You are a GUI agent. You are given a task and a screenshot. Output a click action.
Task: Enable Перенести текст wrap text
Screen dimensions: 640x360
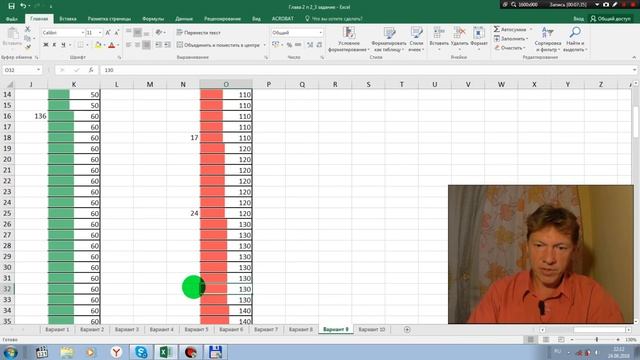point(199,32)
